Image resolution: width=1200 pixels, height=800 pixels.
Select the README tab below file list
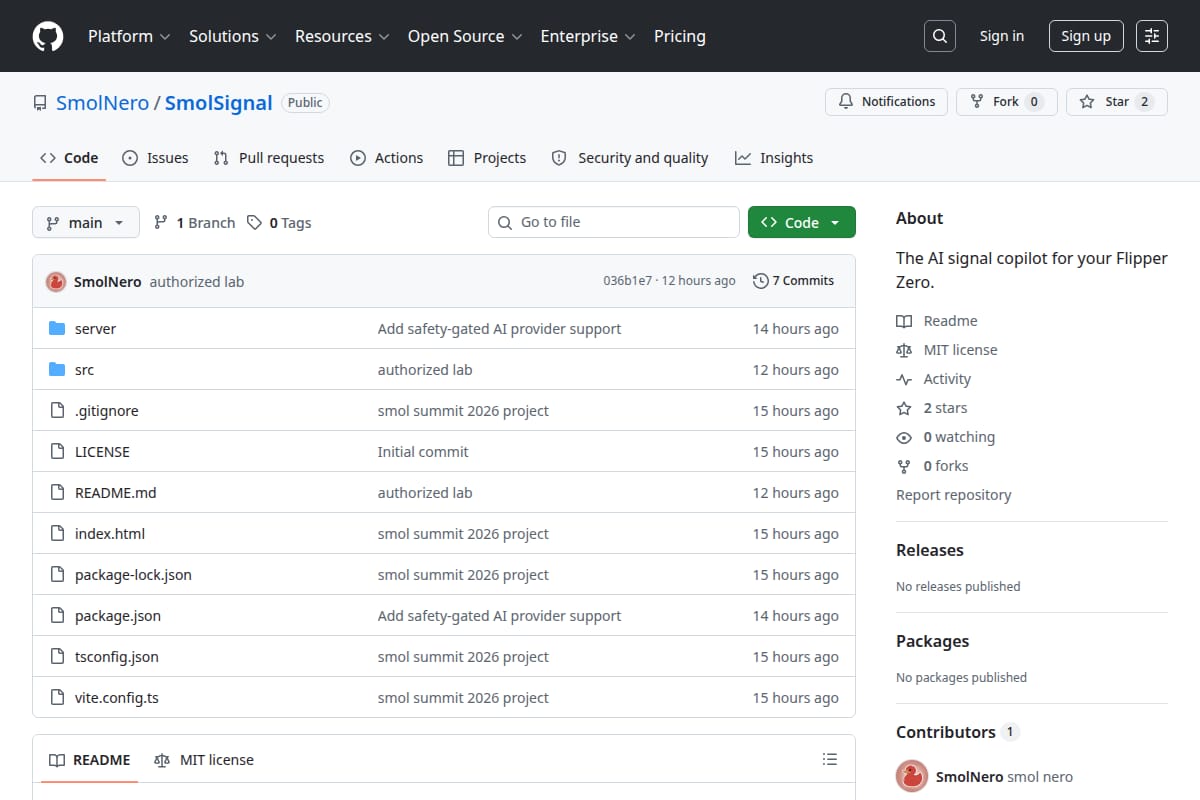click(90, 760)
